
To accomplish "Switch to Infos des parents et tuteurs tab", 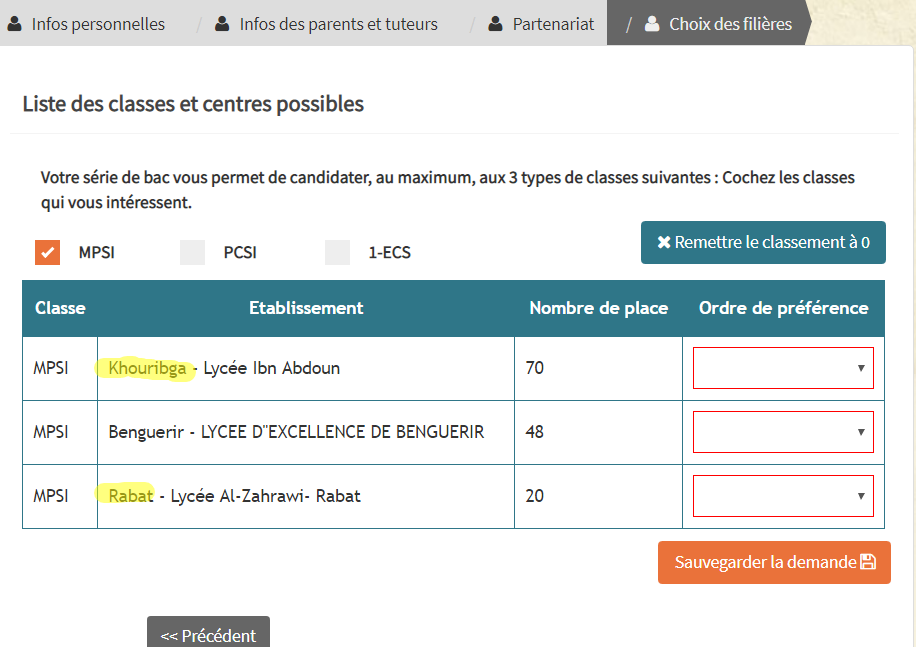I will tap(338, 24).
